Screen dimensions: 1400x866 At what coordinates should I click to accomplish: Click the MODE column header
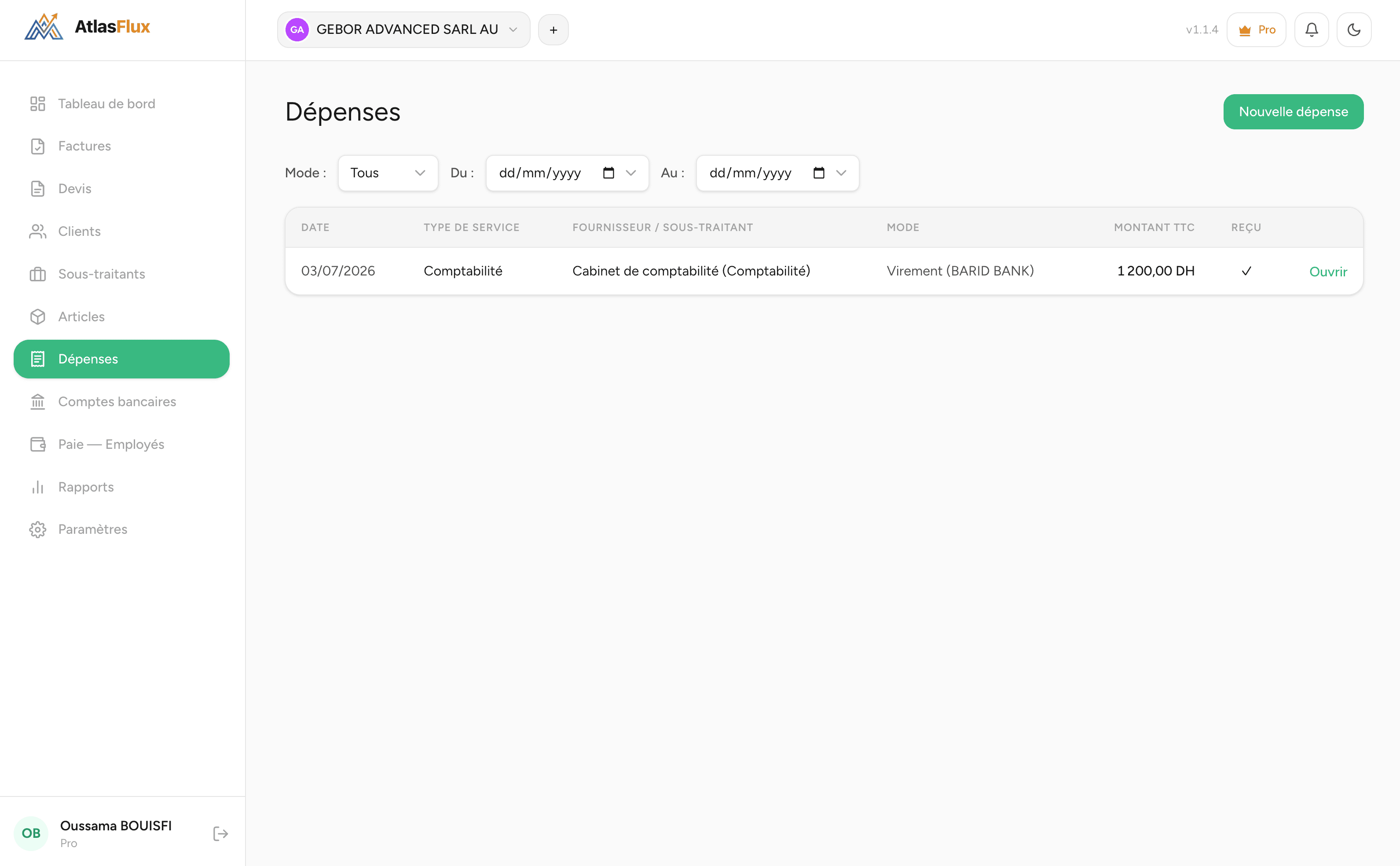[903, 228]
